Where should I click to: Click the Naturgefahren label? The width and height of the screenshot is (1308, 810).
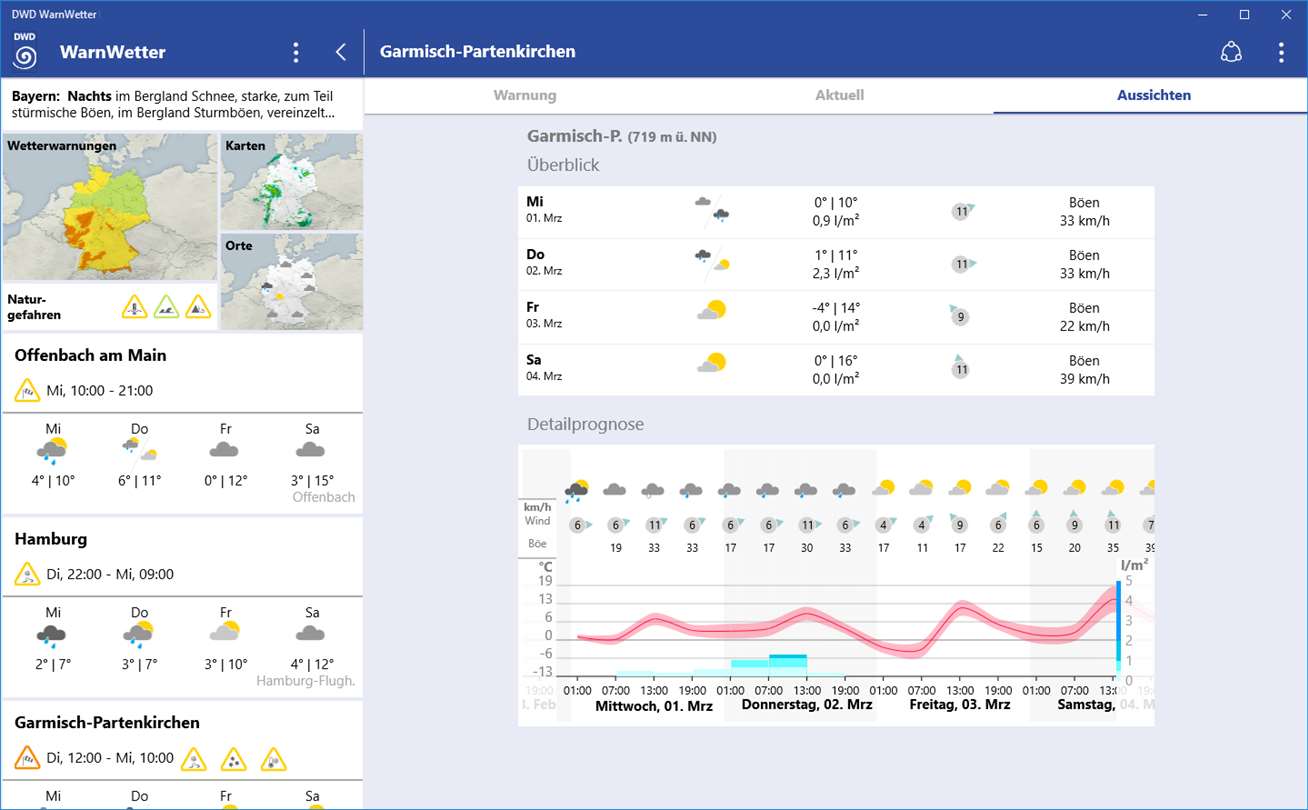pyautogui.click(x=34, y=307)
